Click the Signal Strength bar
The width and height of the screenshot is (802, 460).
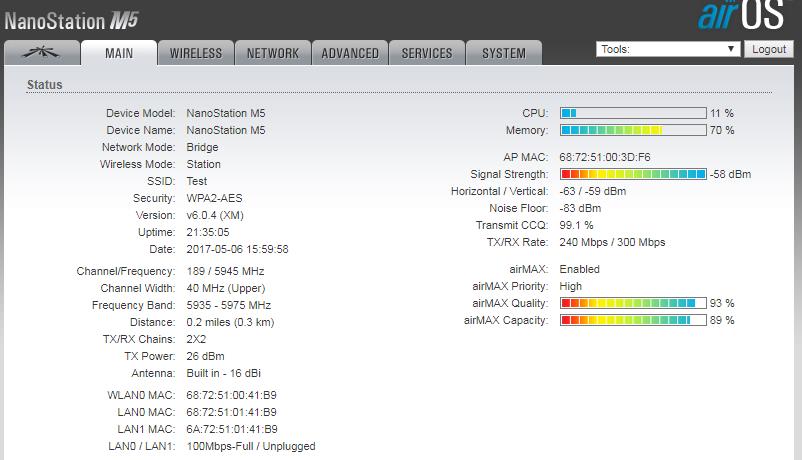point(632,174)
